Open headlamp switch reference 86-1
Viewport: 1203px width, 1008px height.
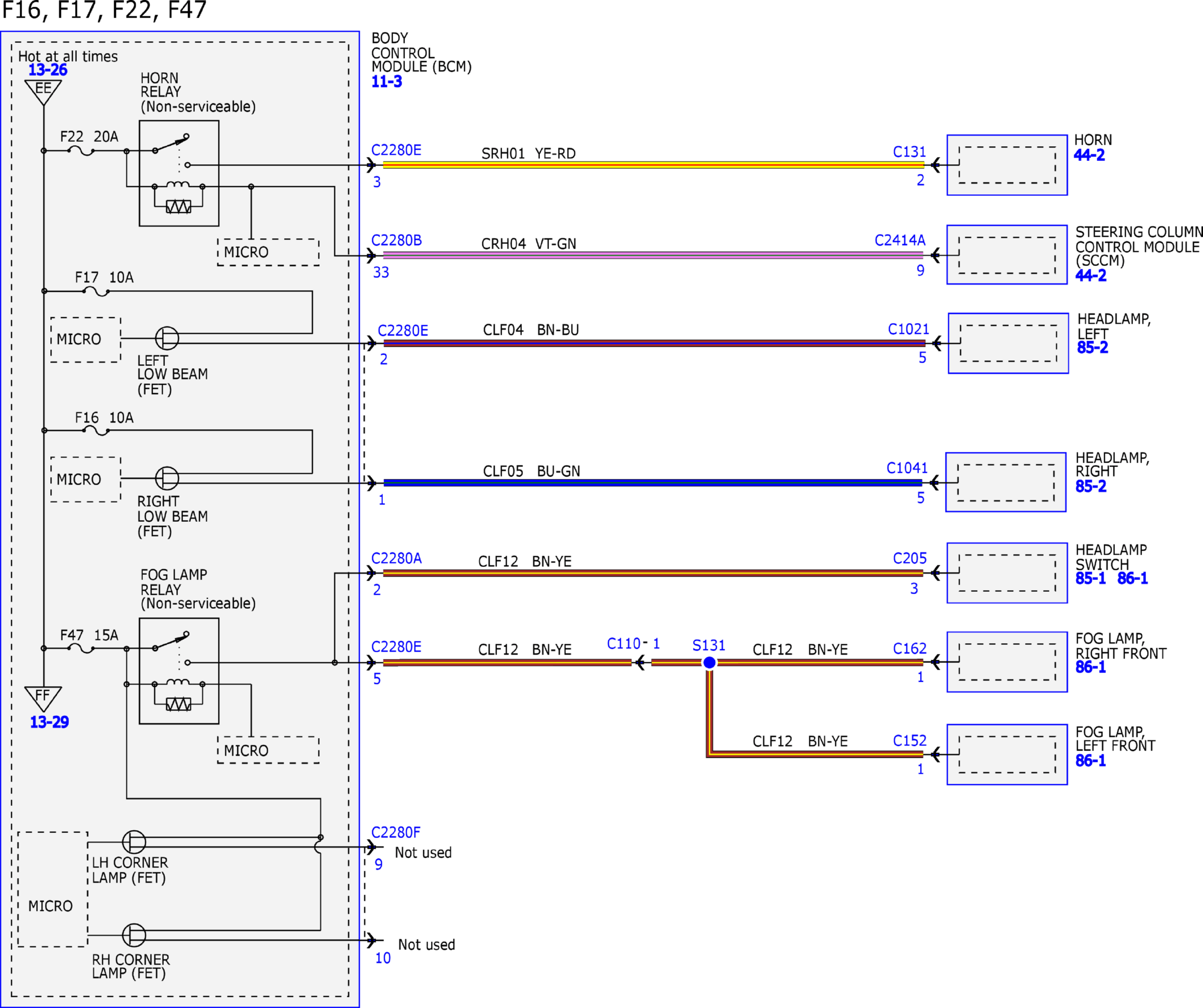point(1132,578)
